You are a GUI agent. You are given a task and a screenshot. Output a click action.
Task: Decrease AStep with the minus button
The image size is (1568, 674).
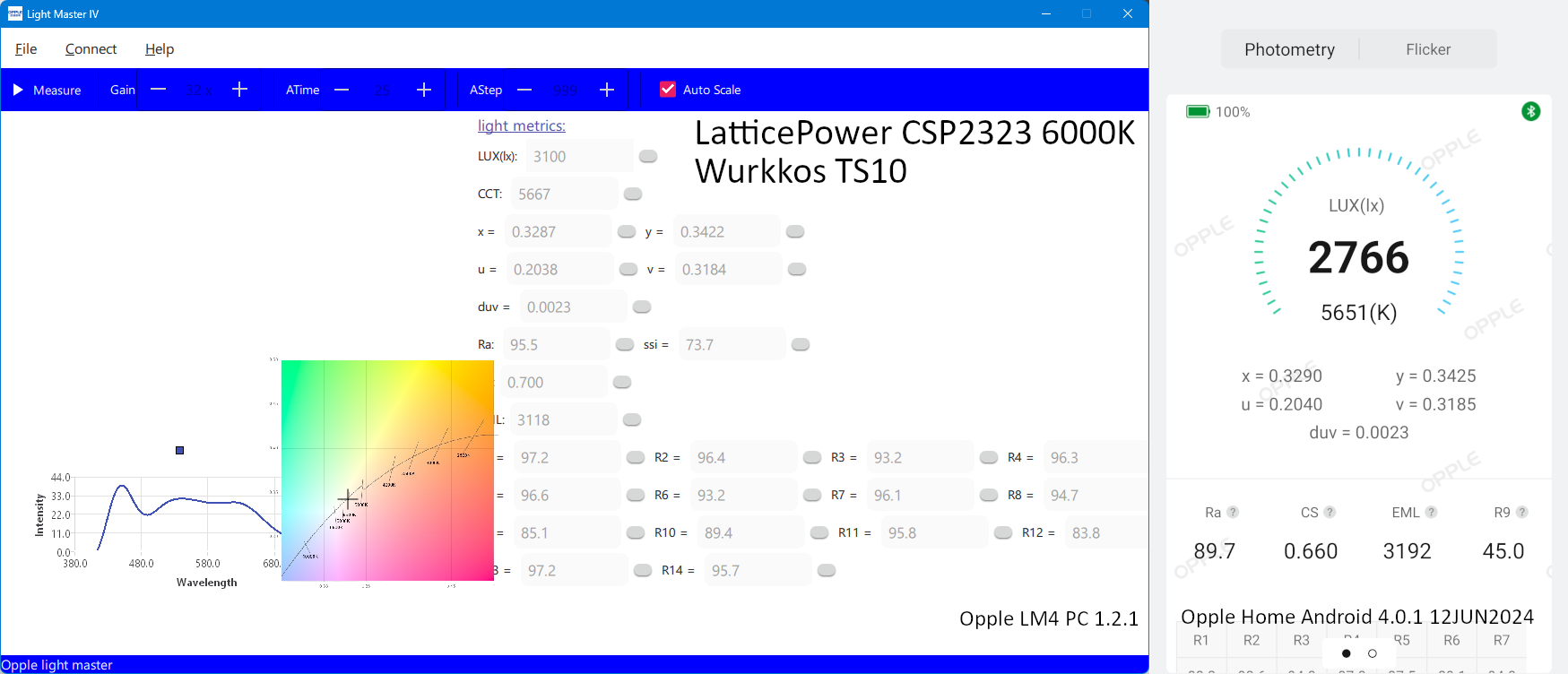tap(524, 90)
